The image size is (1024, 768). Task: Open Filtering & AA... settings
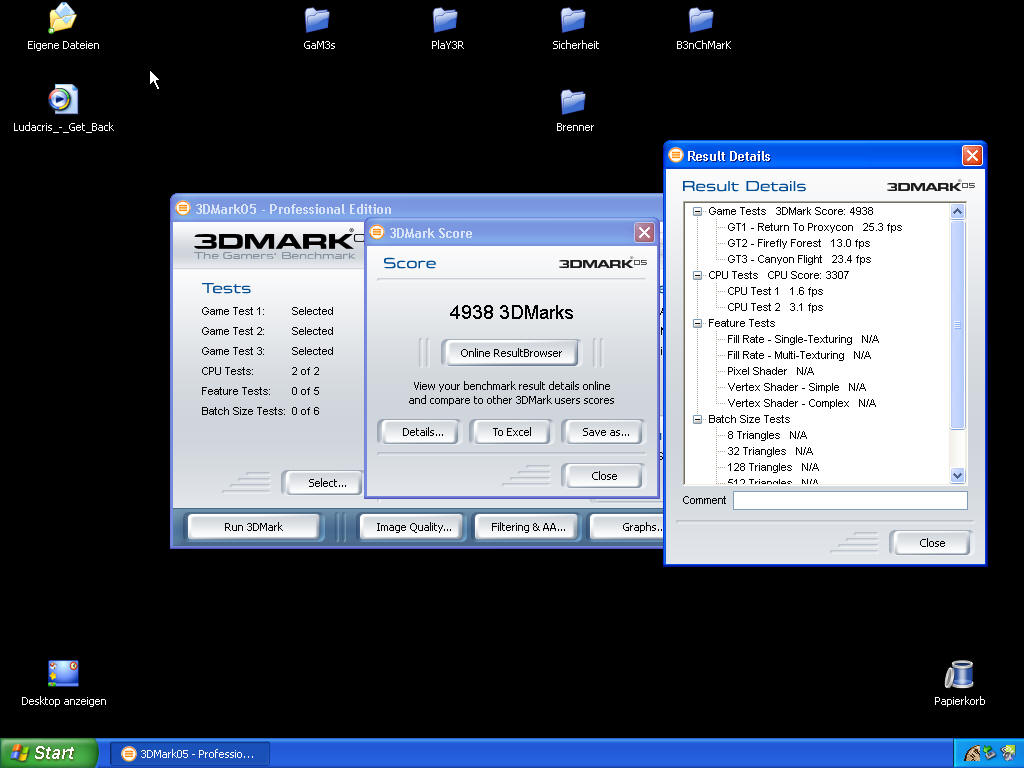click(528, 527)
